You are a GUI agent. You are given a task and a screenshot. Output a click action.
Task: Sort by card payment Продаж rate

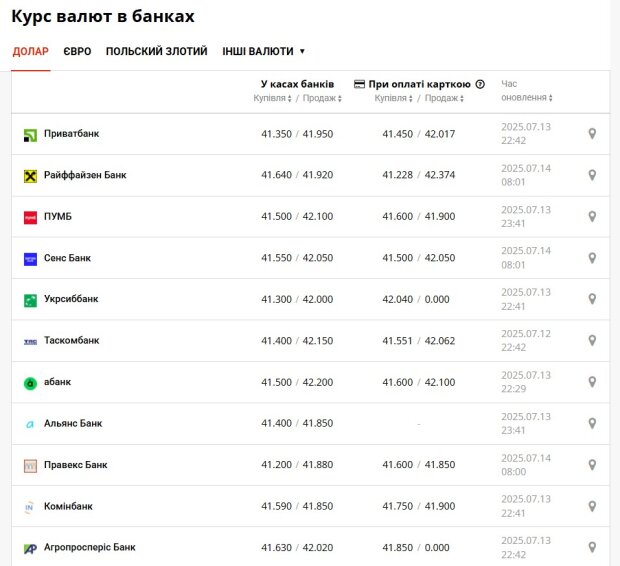click(x=444, y=98)
